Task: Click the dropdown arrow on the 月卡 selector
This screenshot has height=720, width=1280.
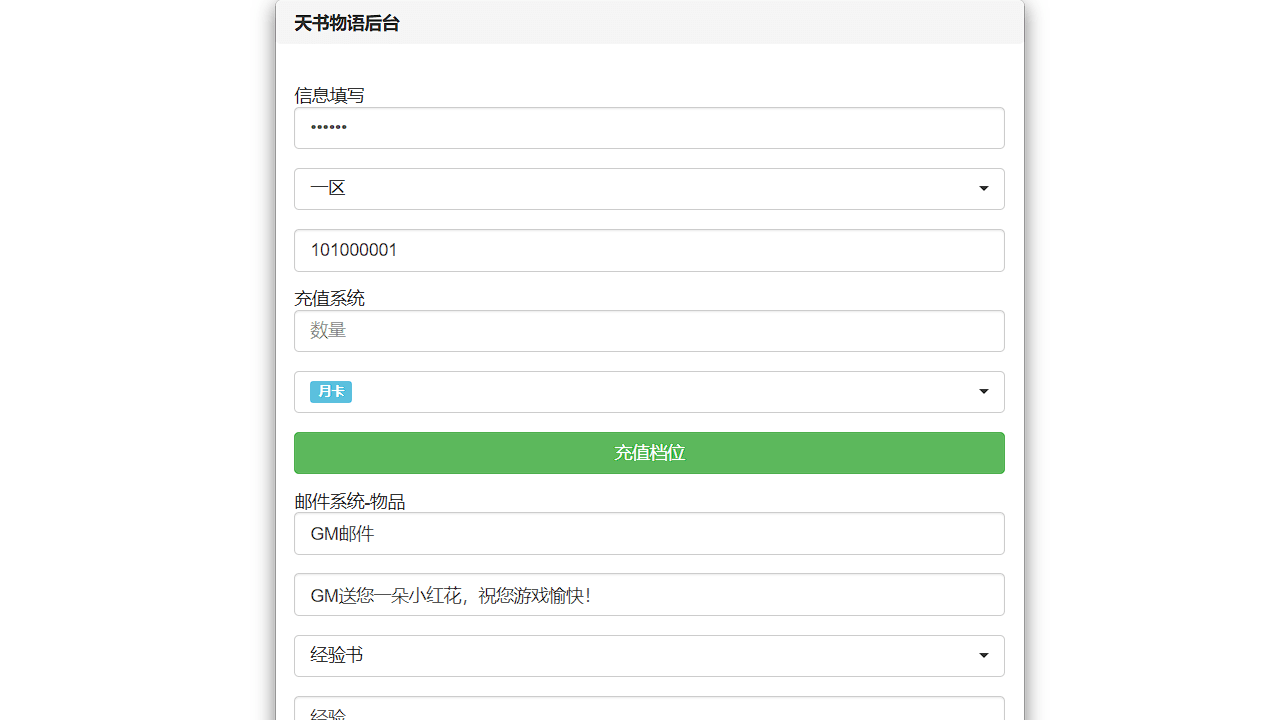Action: 983,391
